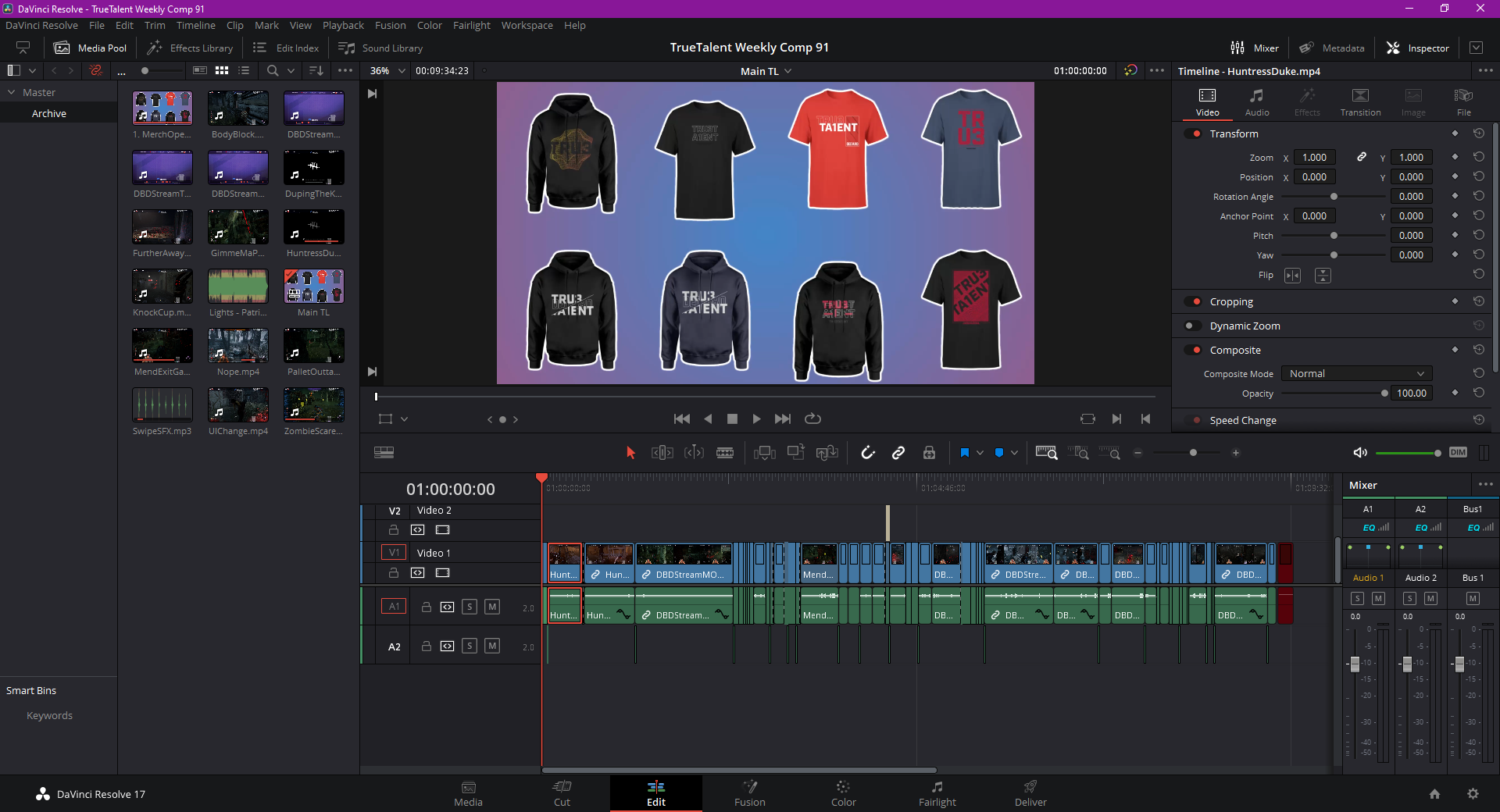Open the Composite Mode dropdown
Image resolution: width=1500 pixels, height=812 pixels.
1356,374
